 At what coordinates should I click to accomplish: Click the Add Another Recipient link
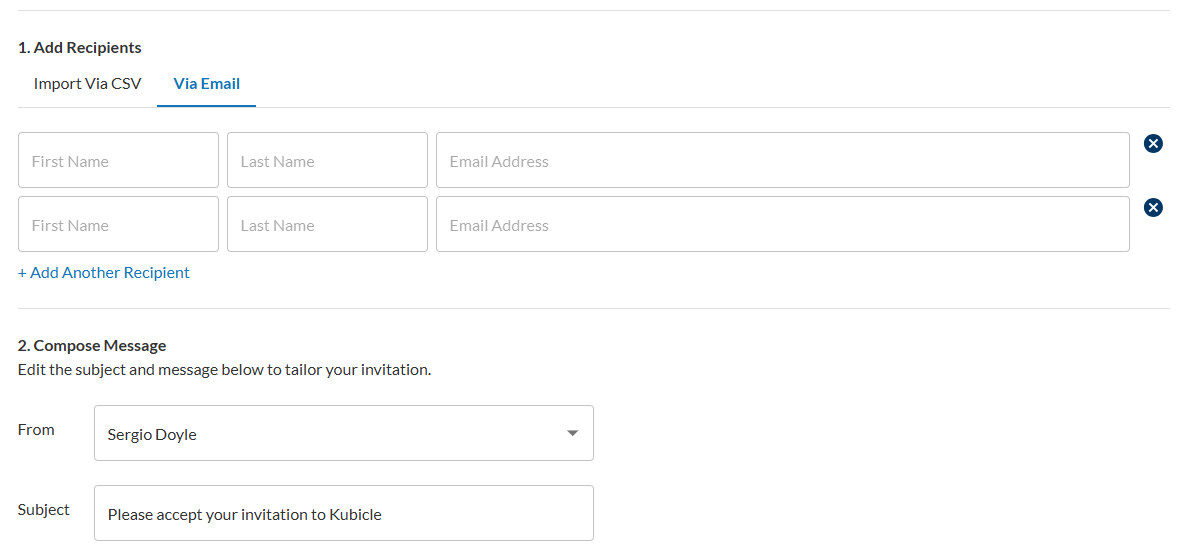104,273
